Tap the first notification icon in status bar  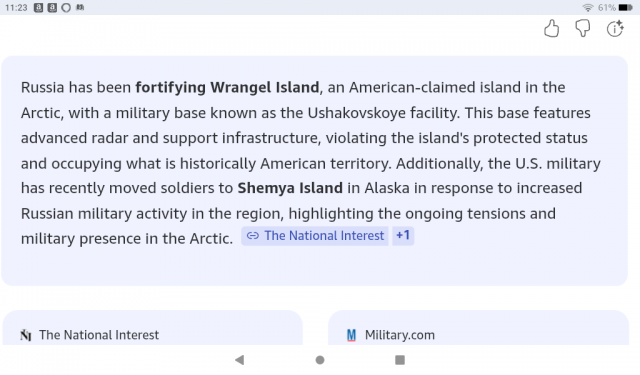pos(38,7)
